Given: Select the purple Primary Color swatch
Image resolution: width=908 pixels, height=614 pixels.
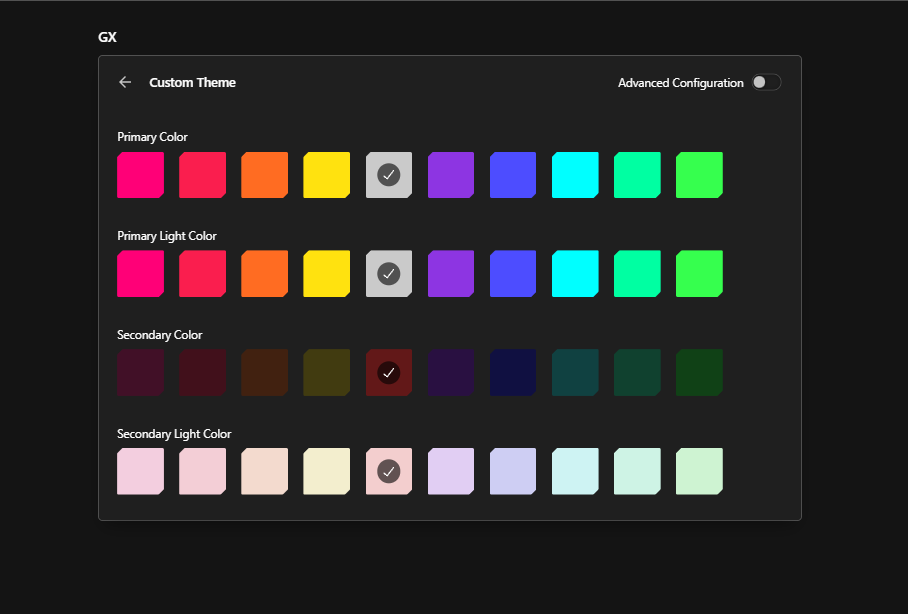Looking at the screenshot, I should pyautogui.click(x=451, y=175).
